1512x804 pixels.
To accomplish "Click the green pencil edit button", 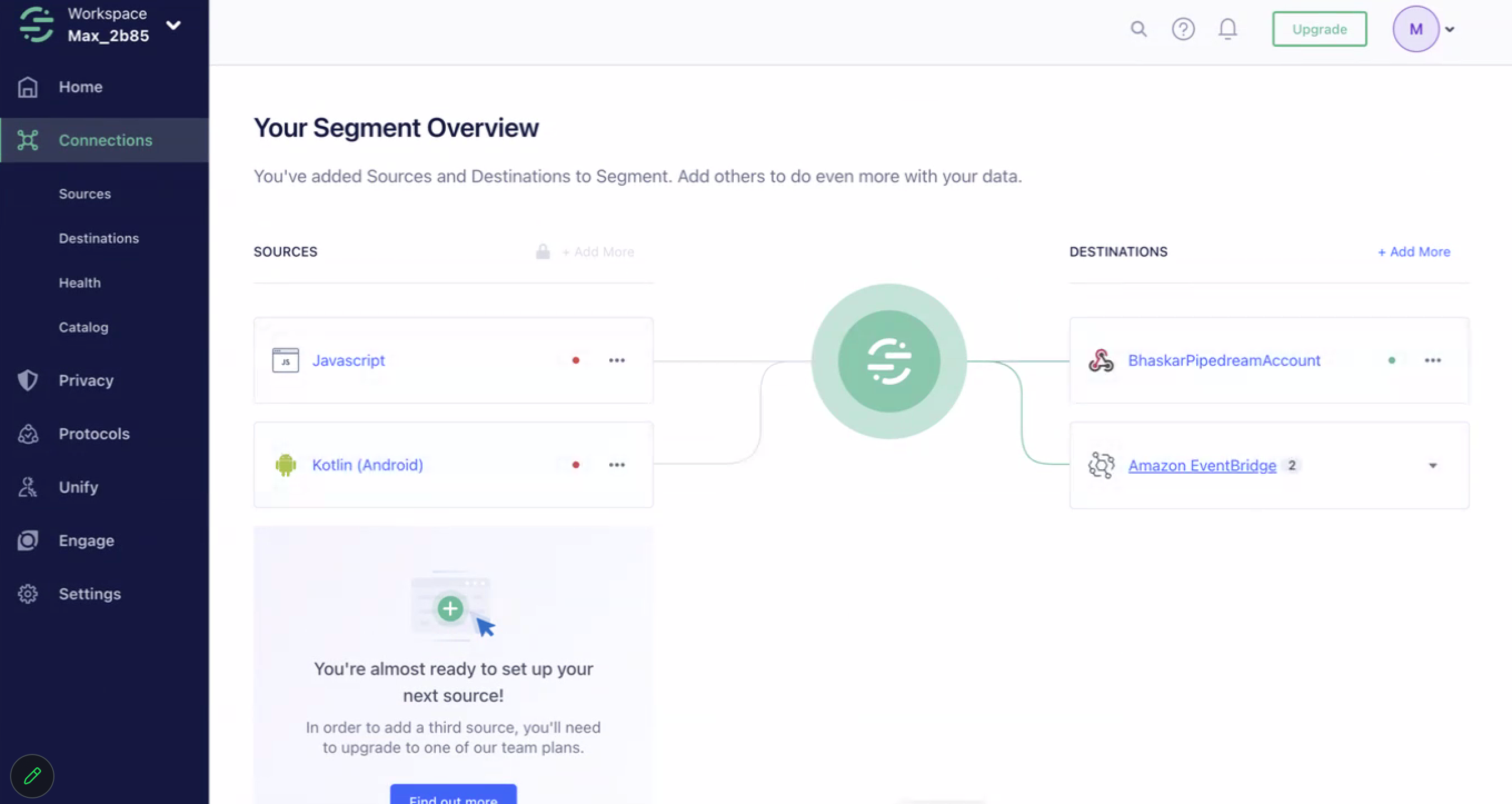I will click(32, 776).
